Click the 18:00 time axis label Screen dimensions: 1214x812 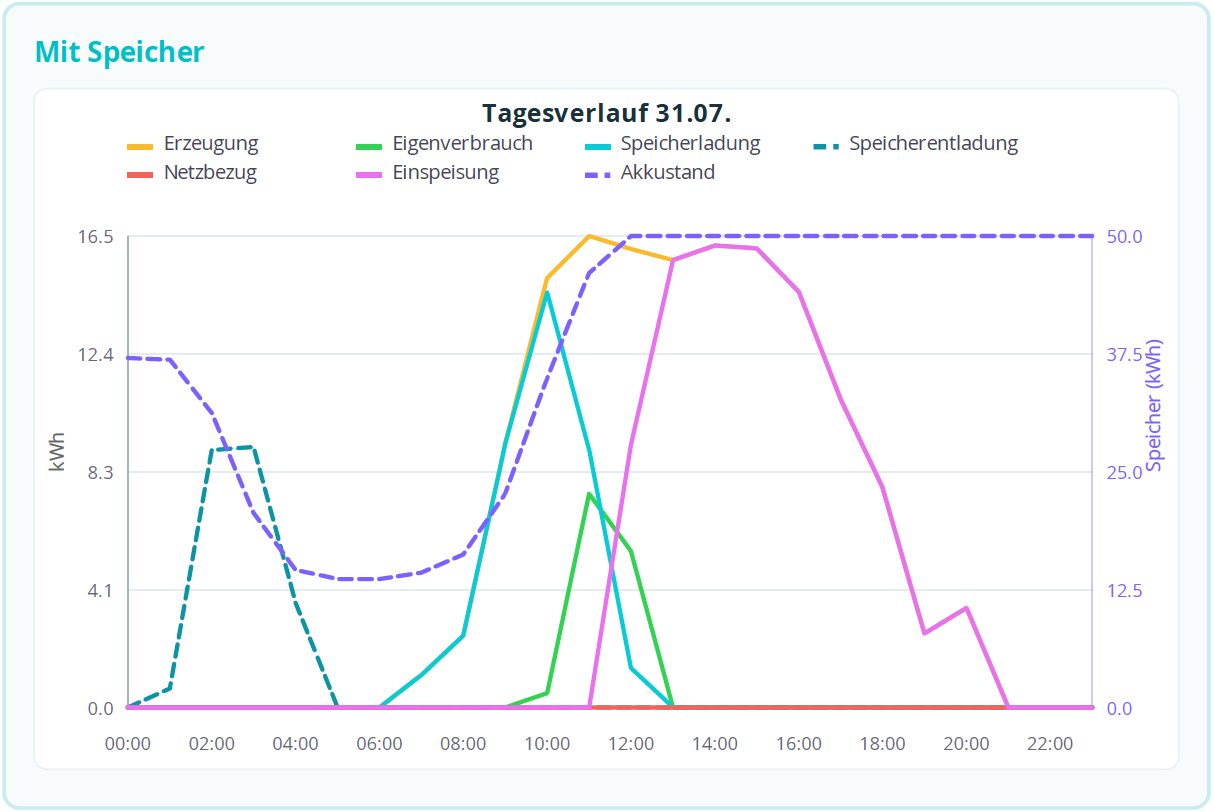click(884, 744)
